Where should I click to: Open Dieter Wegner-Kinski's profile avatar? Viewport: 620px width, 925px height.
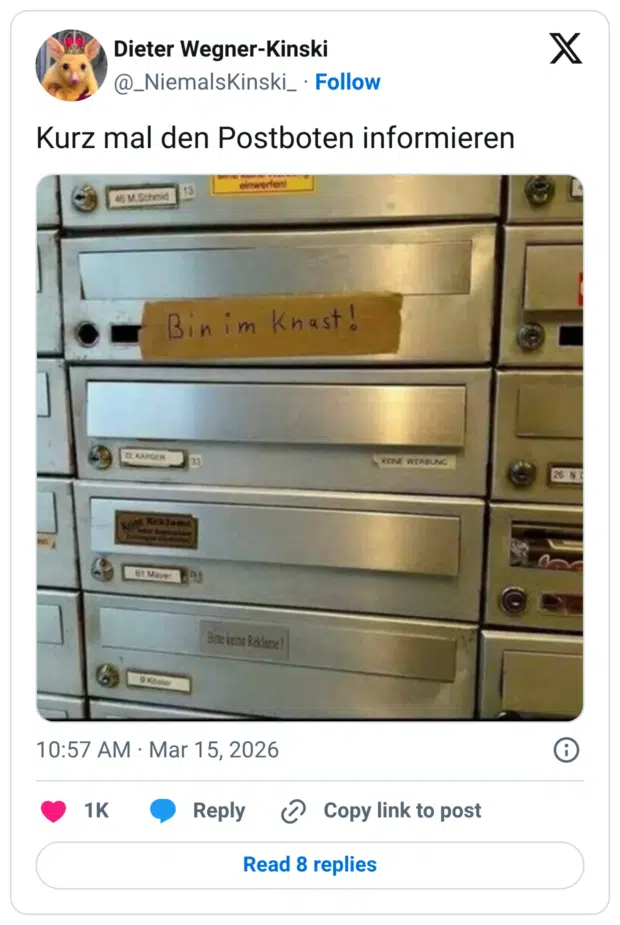click(x=71, y=65)
